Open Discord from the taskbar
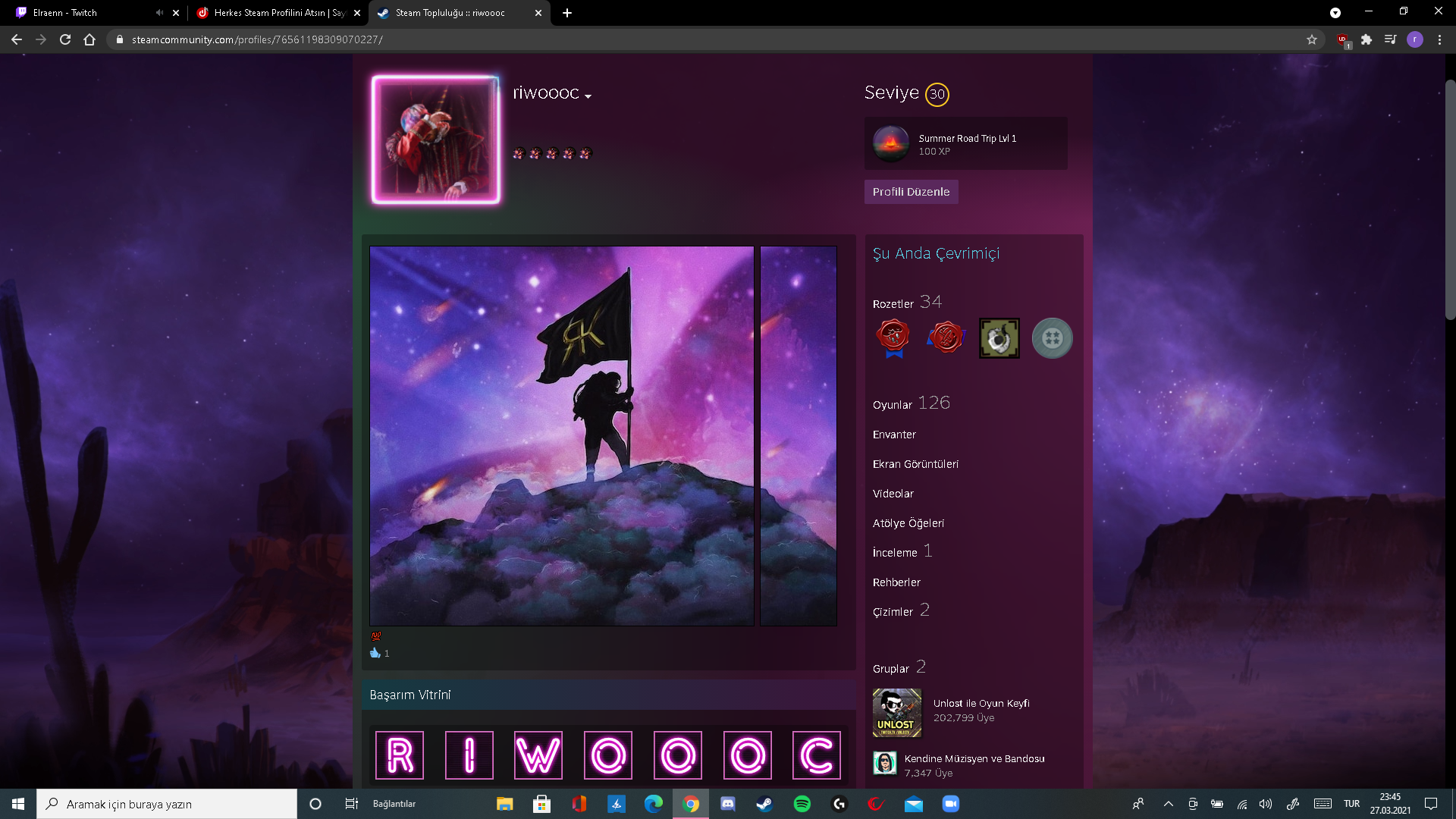 coord(727,804)
